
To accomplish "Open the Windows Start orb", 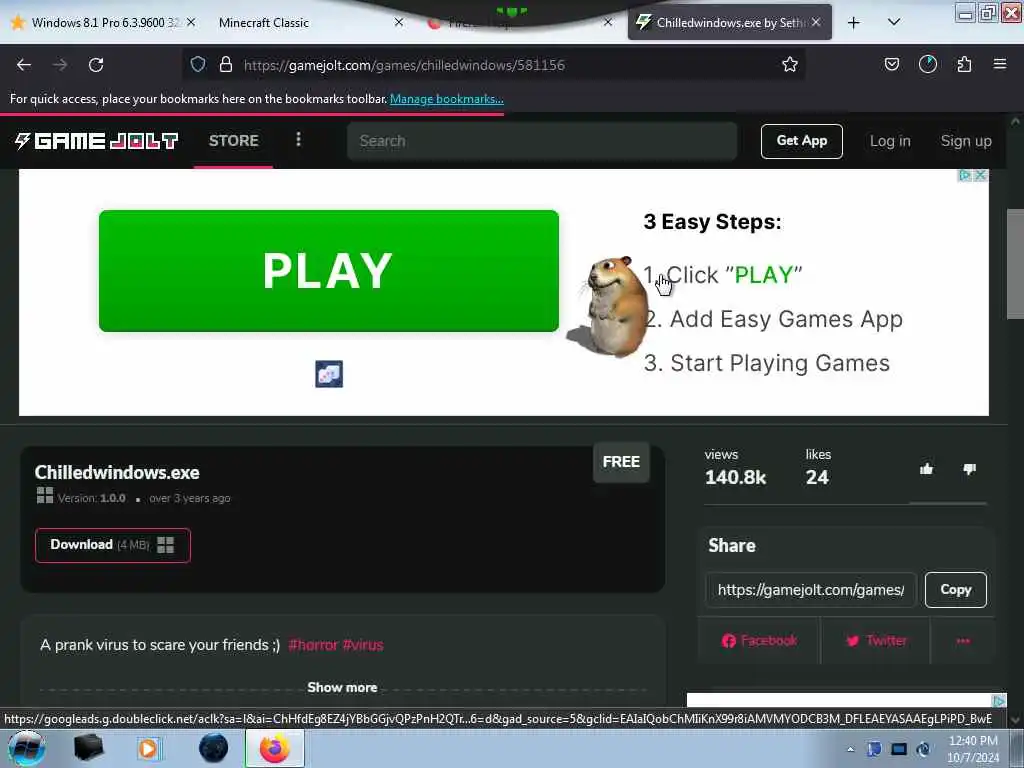I will coord(25,748).
